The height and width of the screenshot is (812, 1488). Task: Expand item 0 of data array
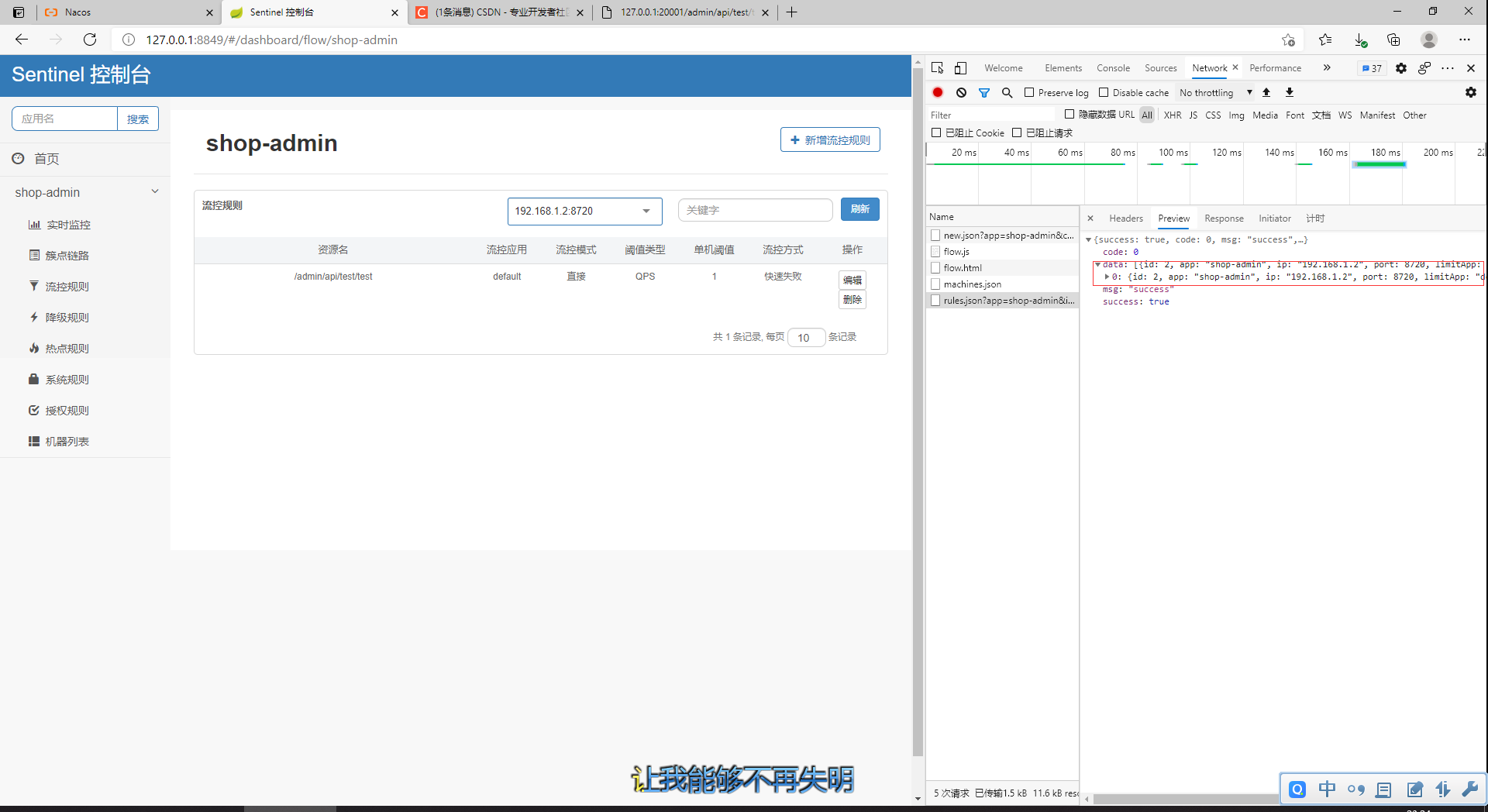tap(1107, 277)
